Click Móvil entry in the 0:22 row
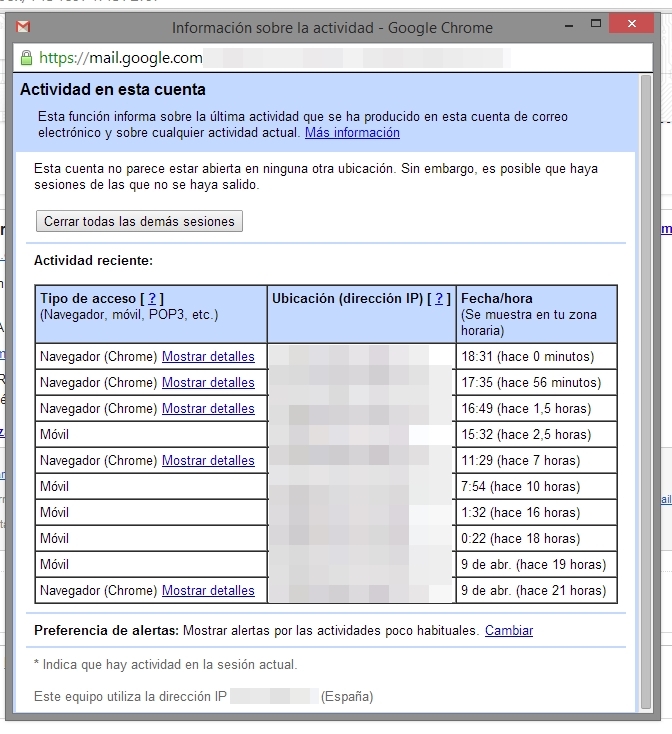The image size is (672, 734). pyautogui.click(x=54, y=539)
